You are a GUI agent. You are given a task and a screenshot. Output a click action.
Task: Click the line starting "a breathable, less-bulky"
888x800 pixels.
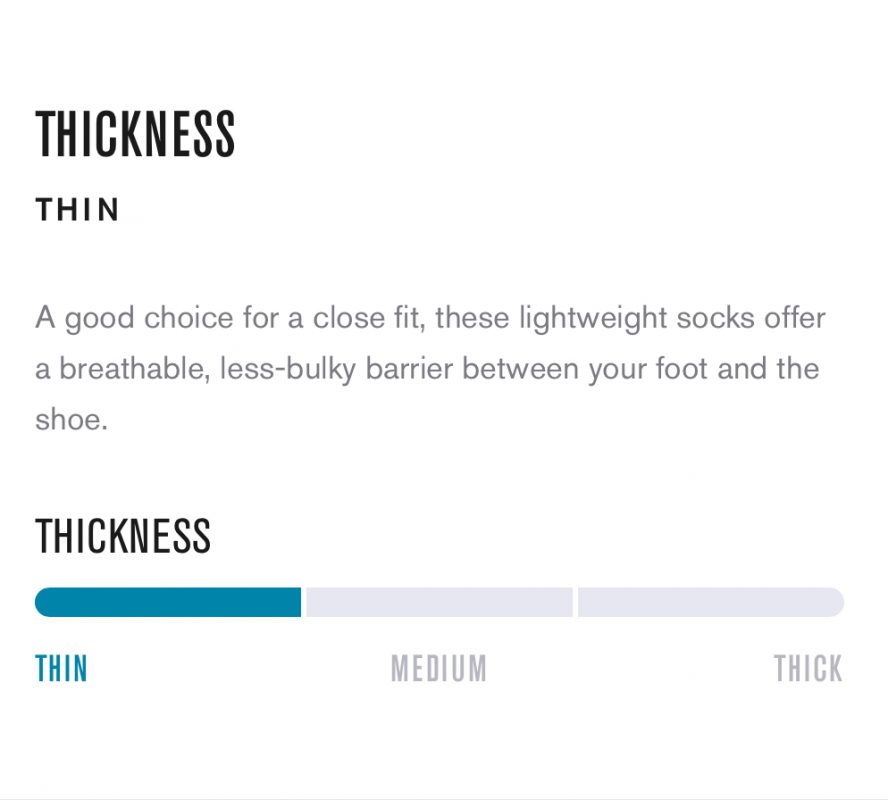click(427, 369)
